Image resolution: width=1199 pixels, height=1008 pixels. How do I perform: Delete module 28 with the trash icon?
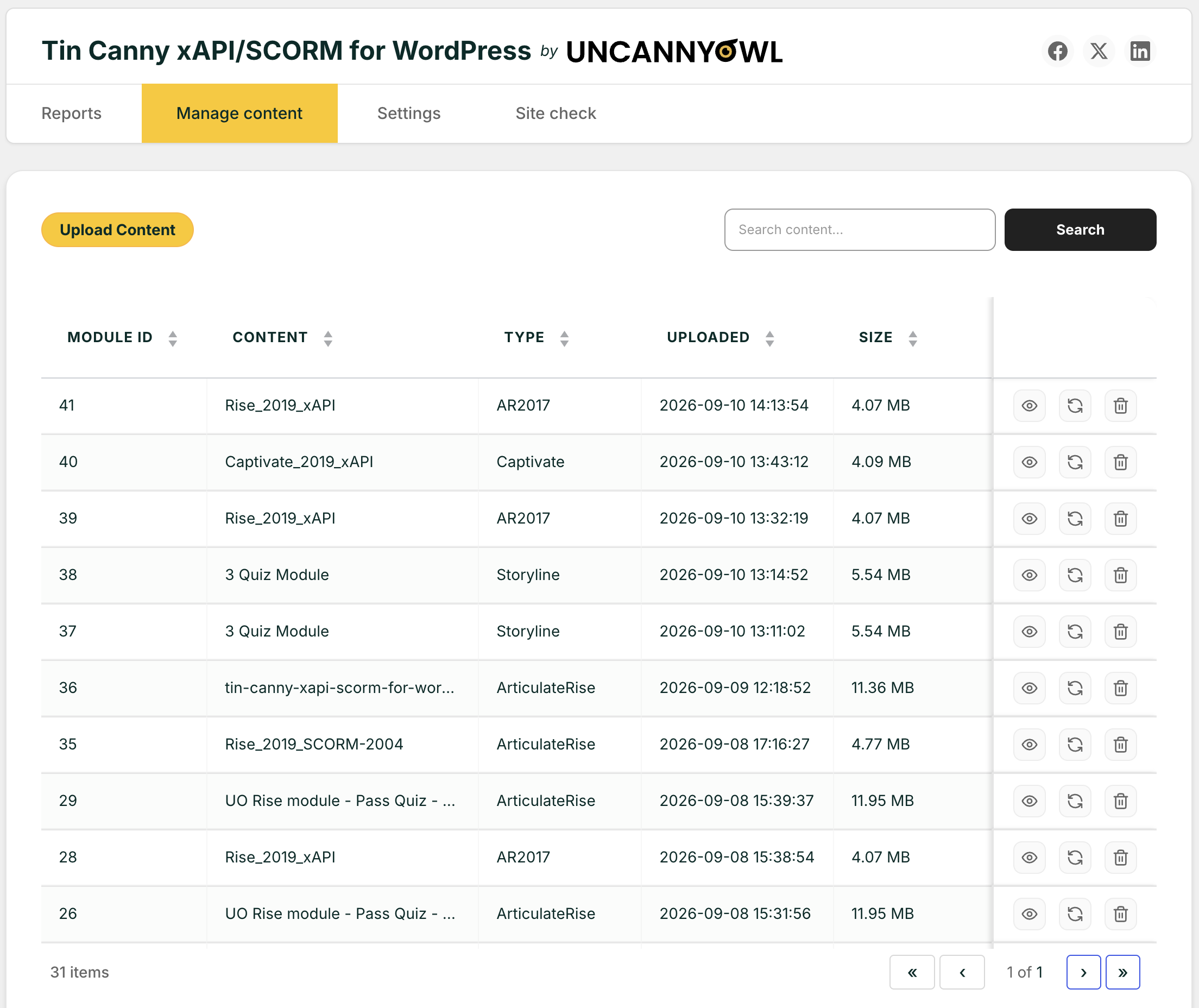coord(1121,858)
